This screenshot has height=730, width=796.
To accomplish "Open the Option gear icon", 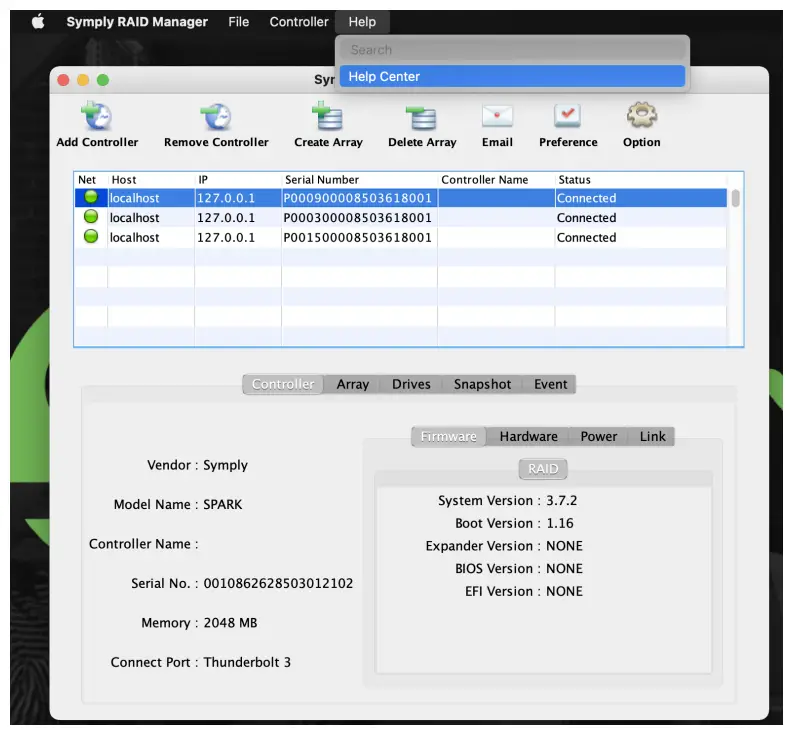I will click(x=642, y=115).
